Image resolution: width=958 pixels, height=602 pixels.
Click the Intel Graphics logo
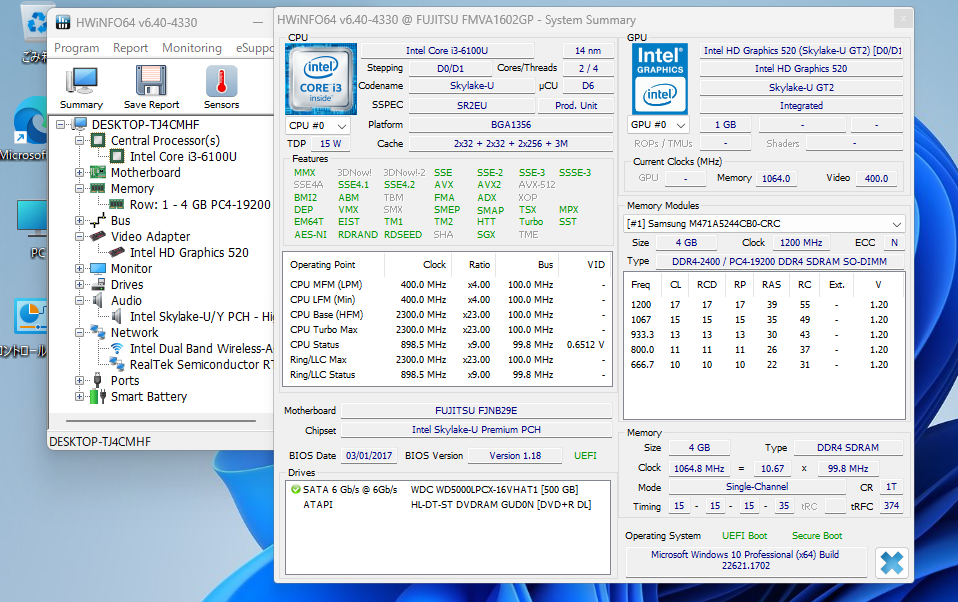[660, 78]
